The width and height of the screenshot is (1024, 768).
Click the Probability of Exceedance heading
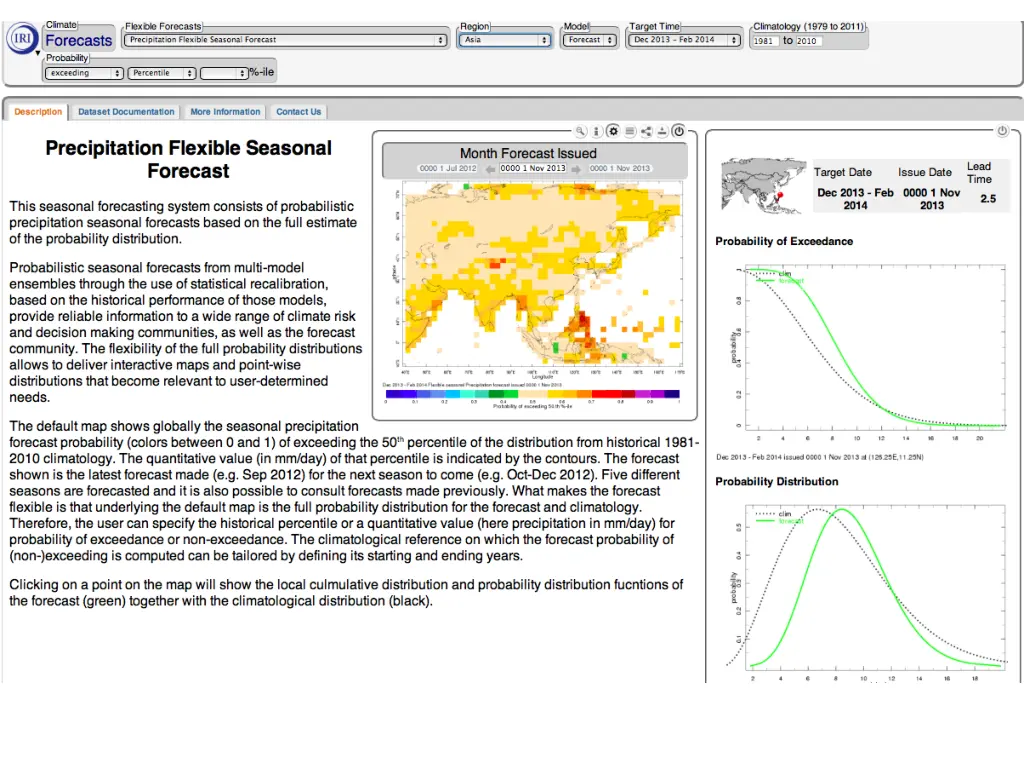point(784,242)
